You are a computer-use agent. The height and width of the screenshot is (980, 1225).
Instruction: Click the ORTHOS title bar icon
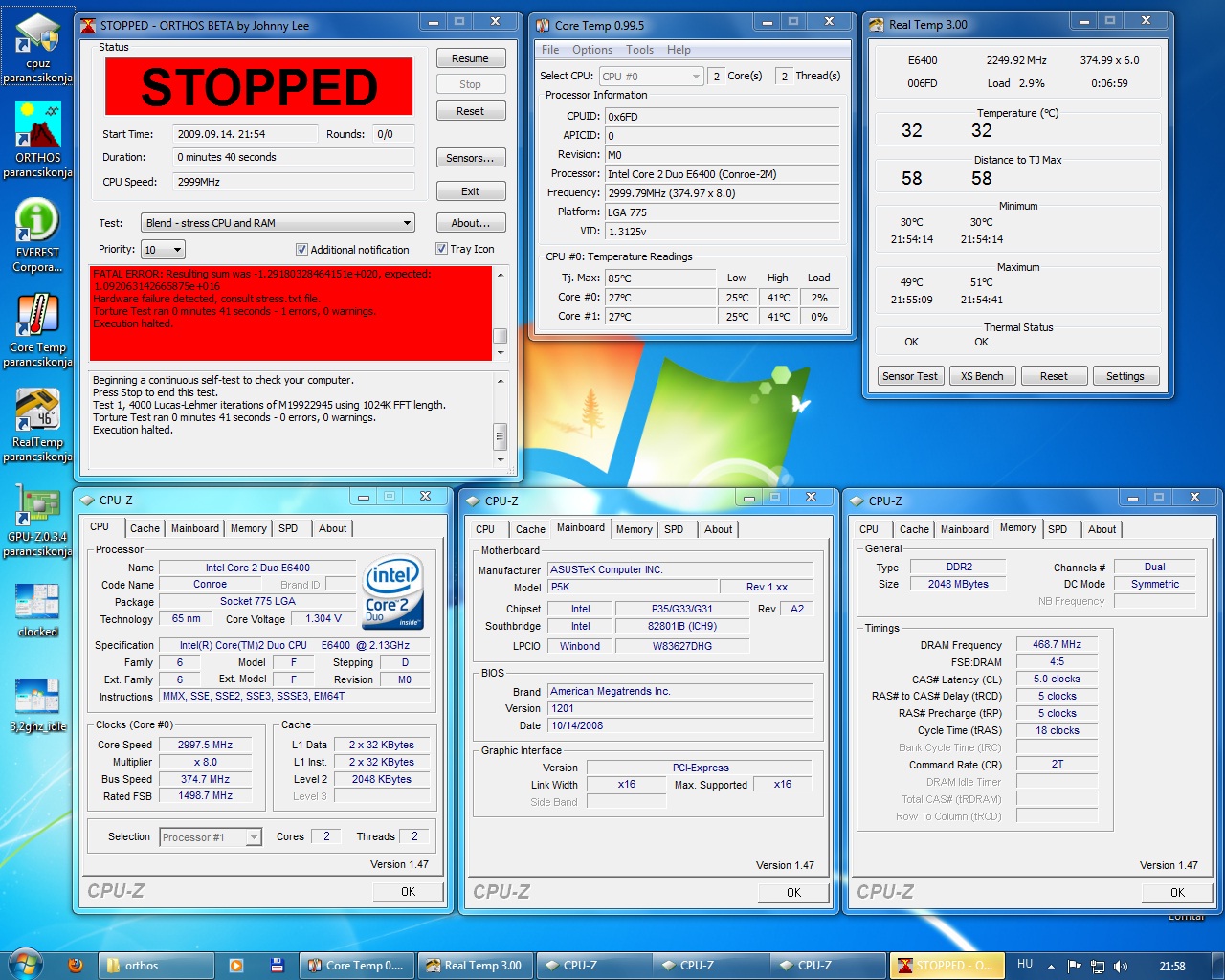pos(89,25)
